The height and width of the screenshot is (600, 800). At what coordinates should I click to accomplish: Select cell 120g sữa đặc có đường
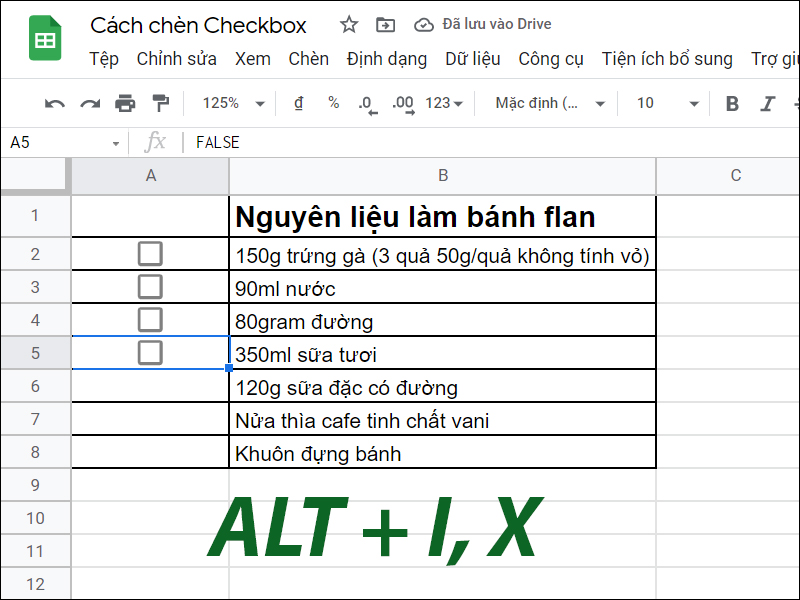point(443,386)
